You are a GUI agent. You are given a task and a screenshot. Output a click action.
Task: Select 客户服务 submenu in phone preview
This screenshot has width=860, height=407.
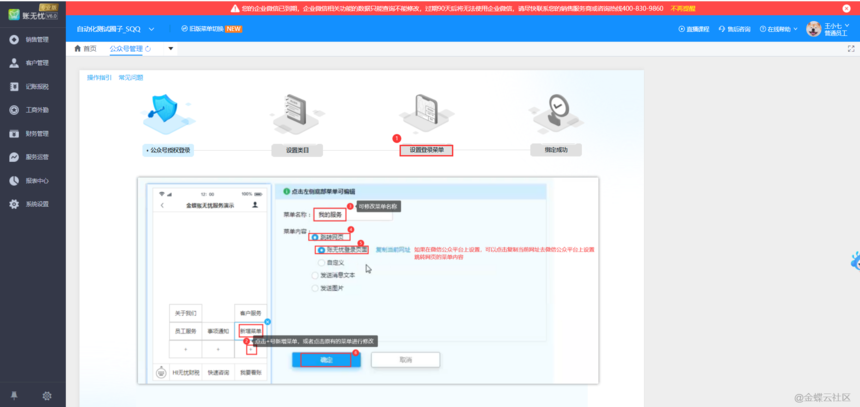click(251, 313)
